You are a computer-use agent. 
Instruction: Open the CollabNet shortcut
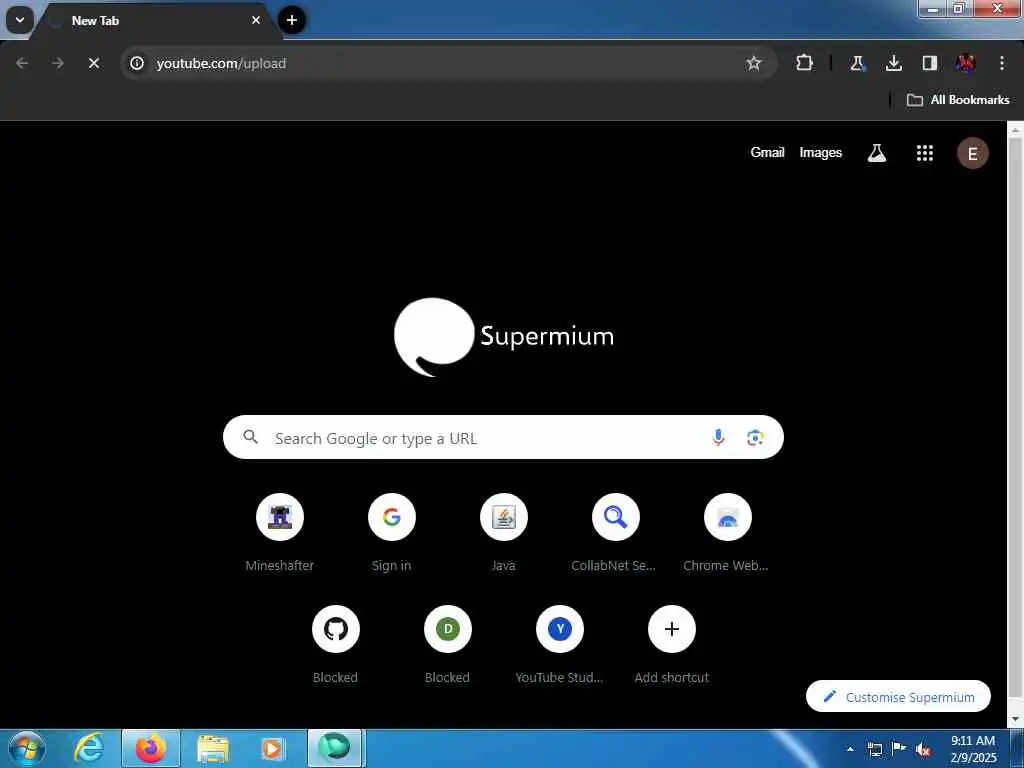pos(615,534)
